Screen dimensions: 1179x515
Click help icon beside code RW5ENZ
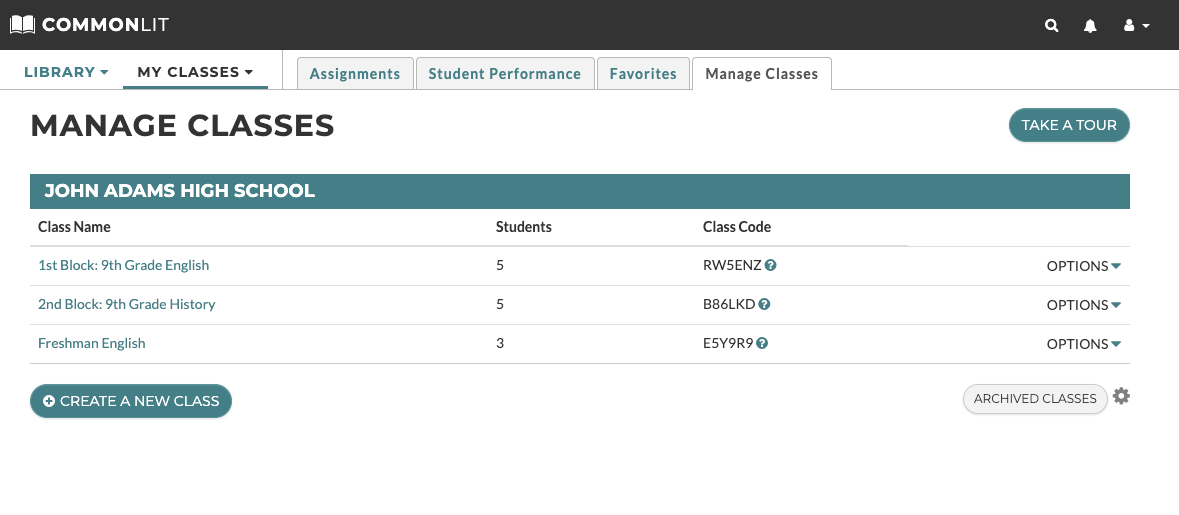(x=771, y=265)
